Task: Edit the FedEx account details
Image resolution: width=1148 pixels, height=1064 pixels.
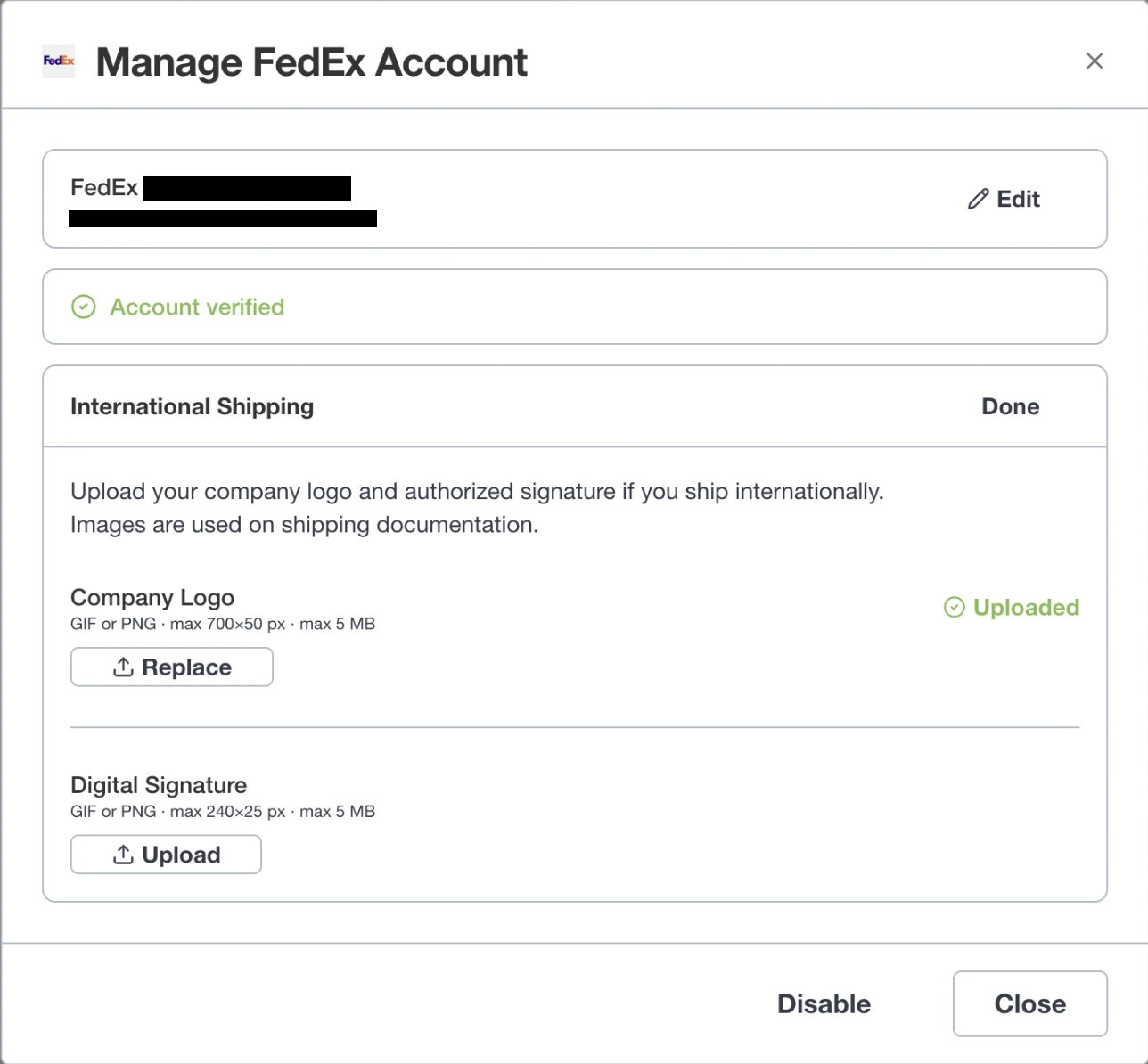Action: coord(1004,199)
